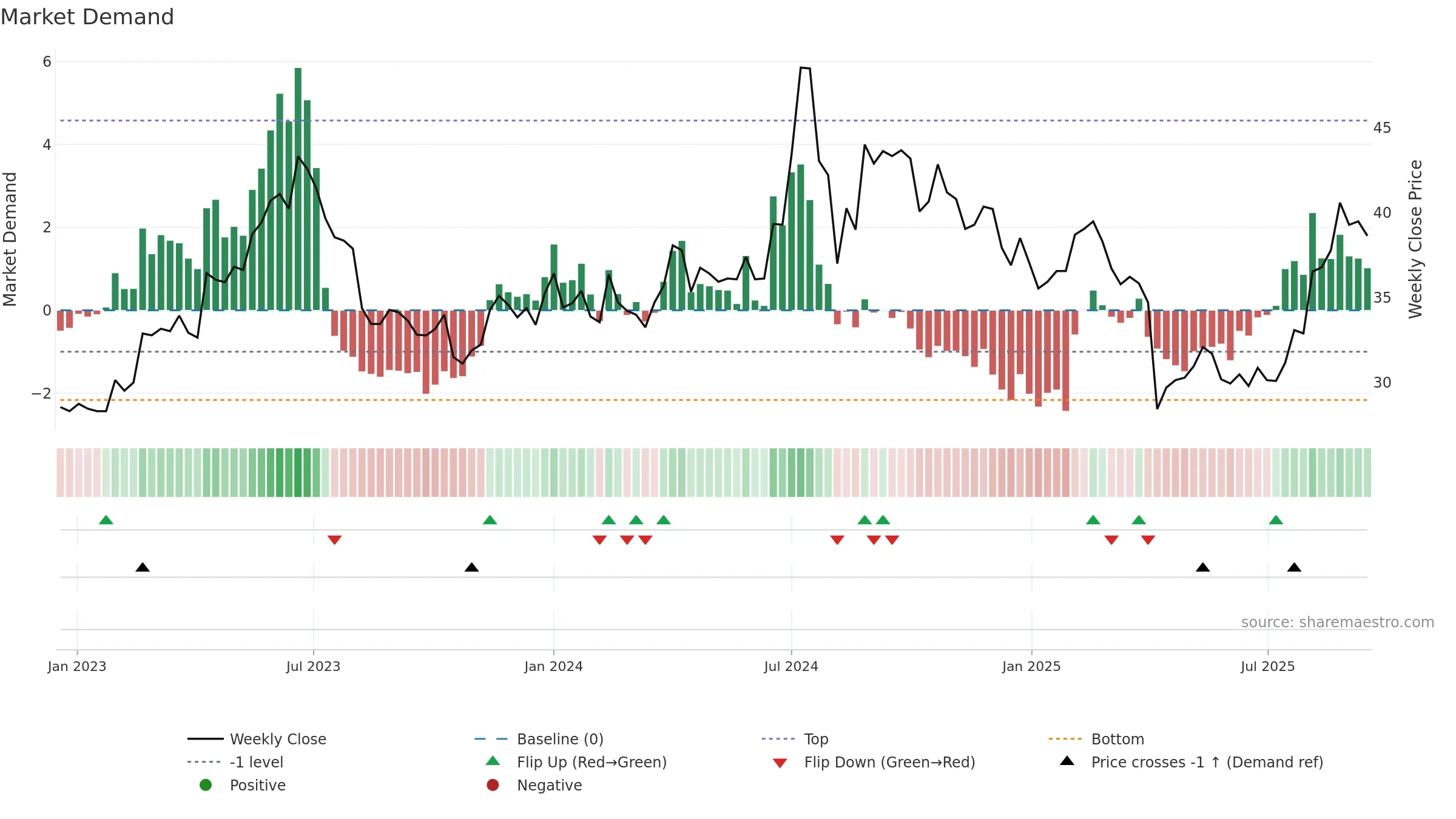1456x819 pixels.
Task: Toggle Flip Down (Green→Red) legend entry
Action: click(x=874, y=762)
